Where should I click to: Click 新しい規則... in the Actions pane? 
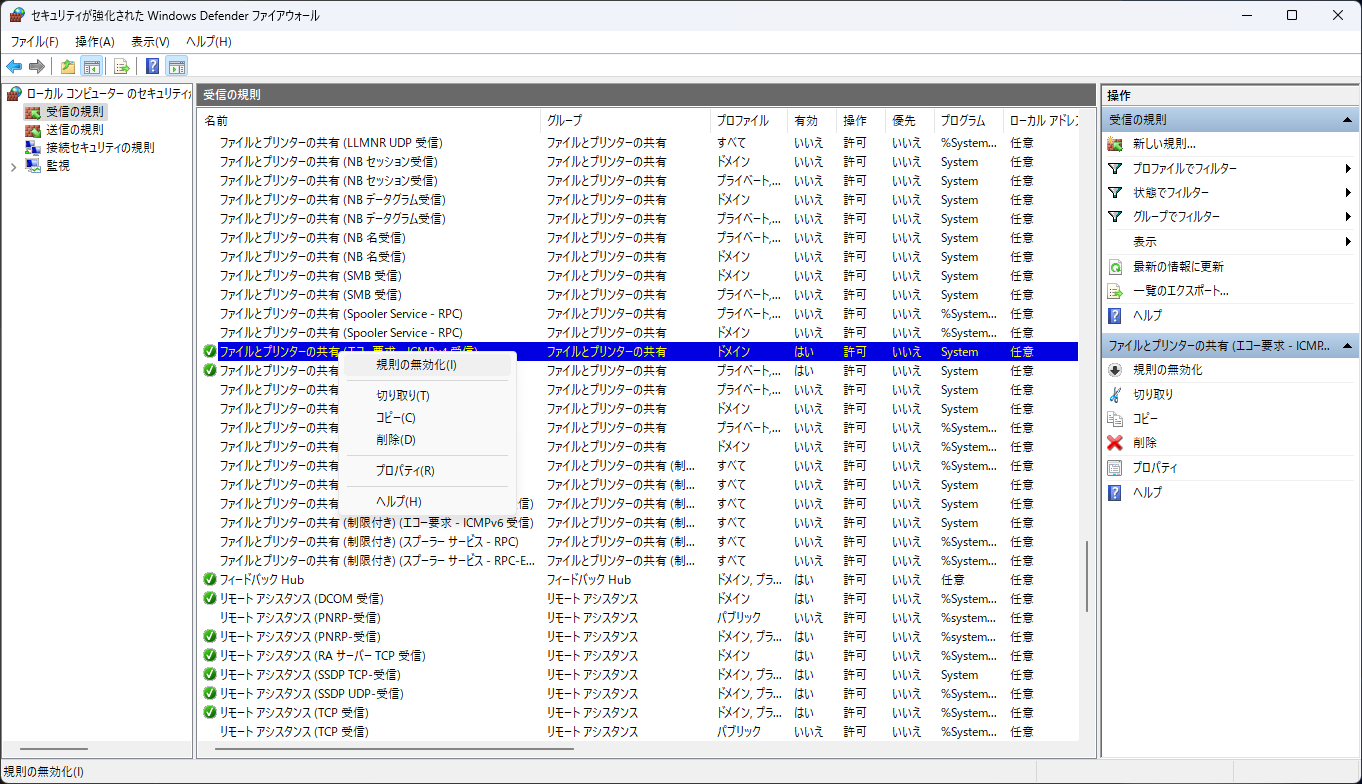coord(1164,144)
